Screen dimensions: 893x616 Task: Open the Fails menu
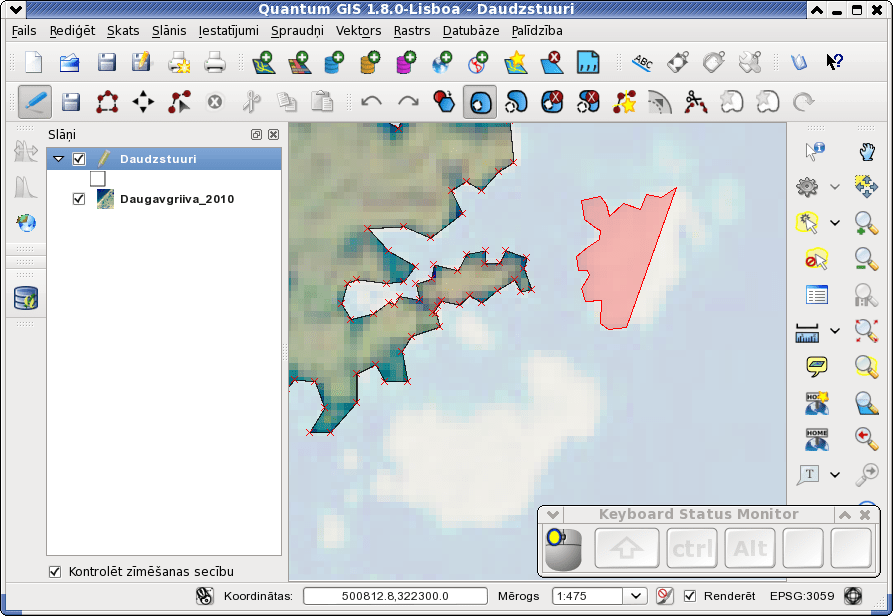(24, 31)
